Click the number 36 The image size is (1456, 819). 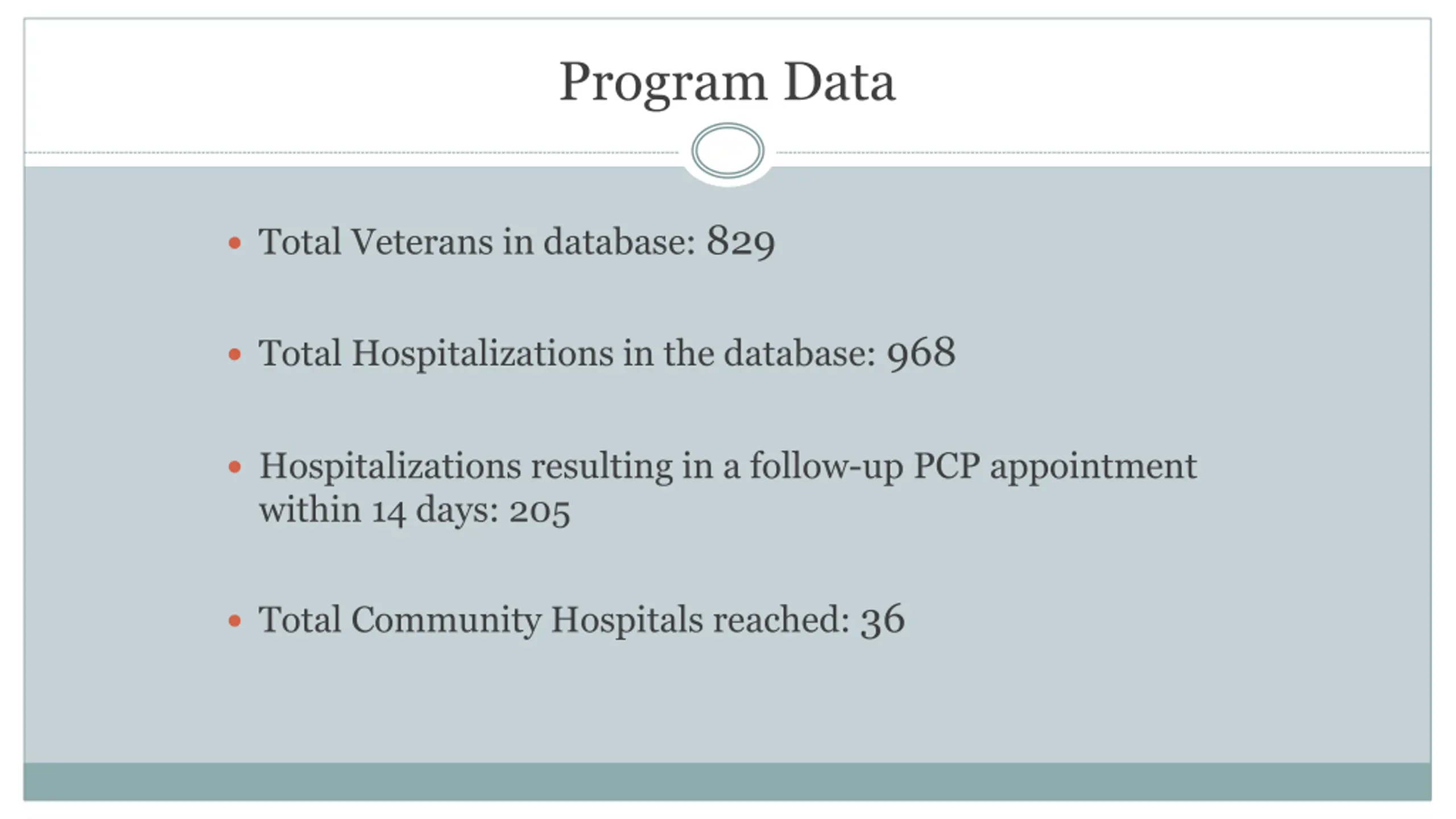click(x=882, y=619)
